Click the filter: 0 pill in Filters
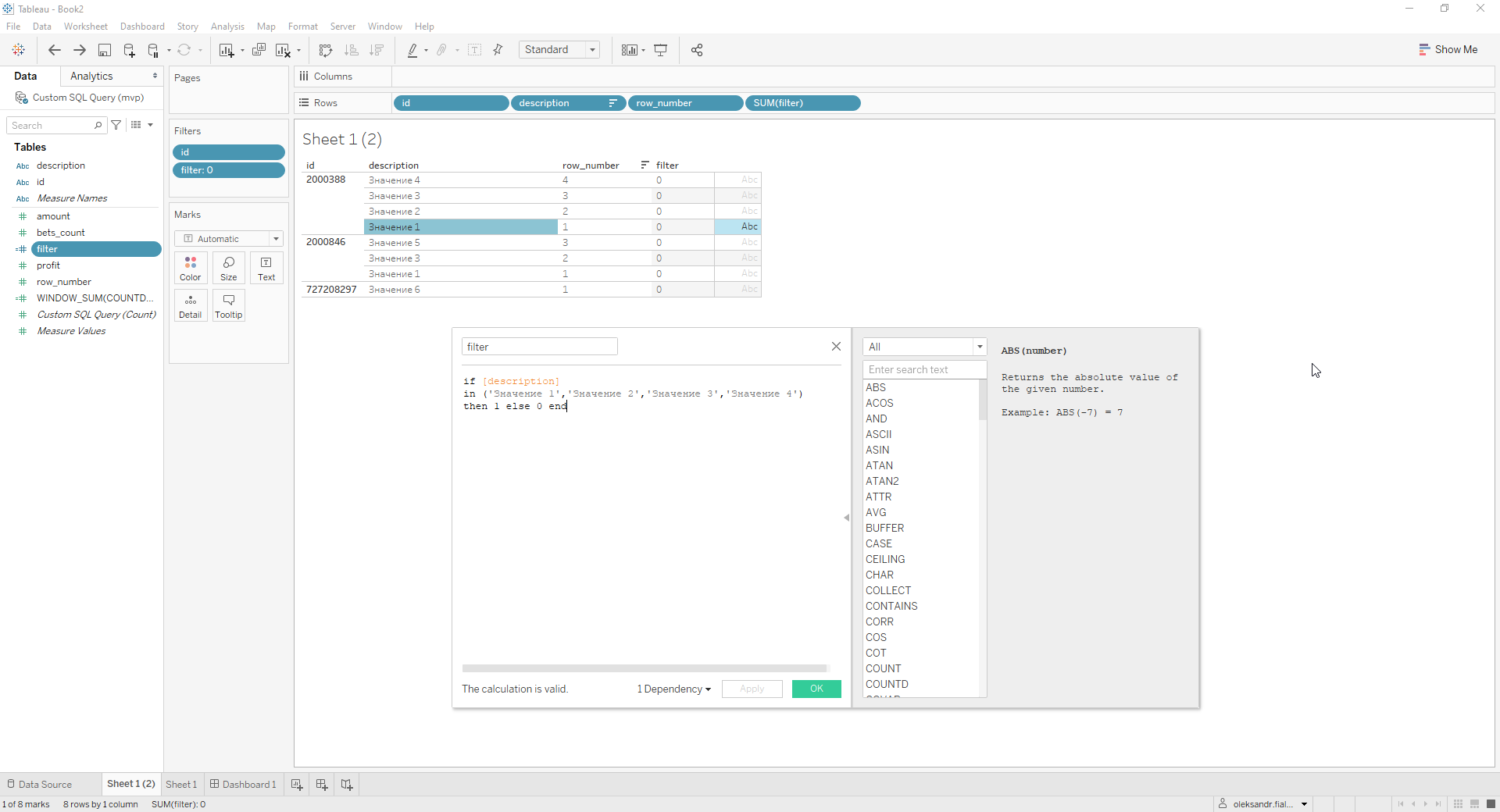Image resolution: width=1500 pixels, height=812 pixels. [228, 170]
